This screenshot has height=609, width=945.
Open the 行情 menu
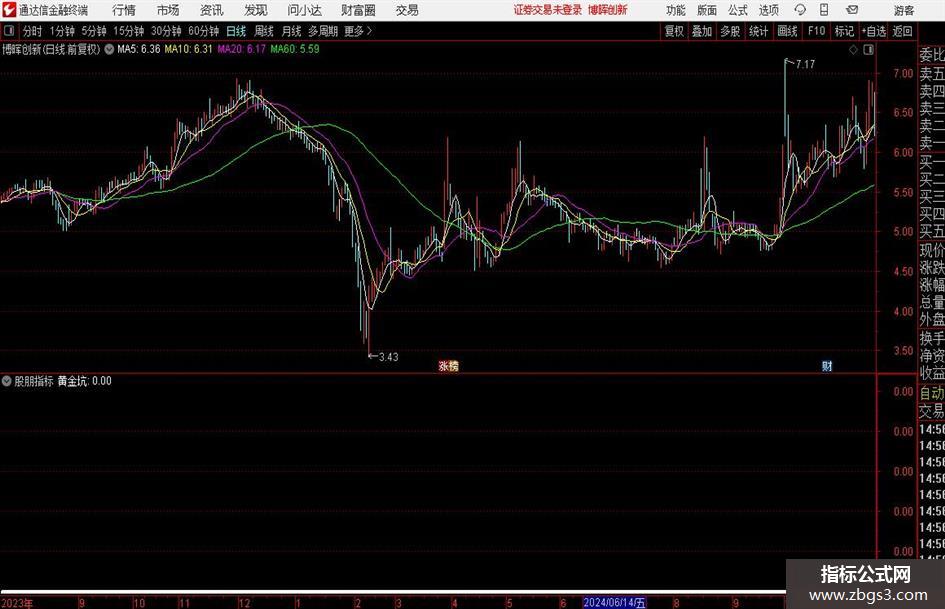(x=124, y=10)
